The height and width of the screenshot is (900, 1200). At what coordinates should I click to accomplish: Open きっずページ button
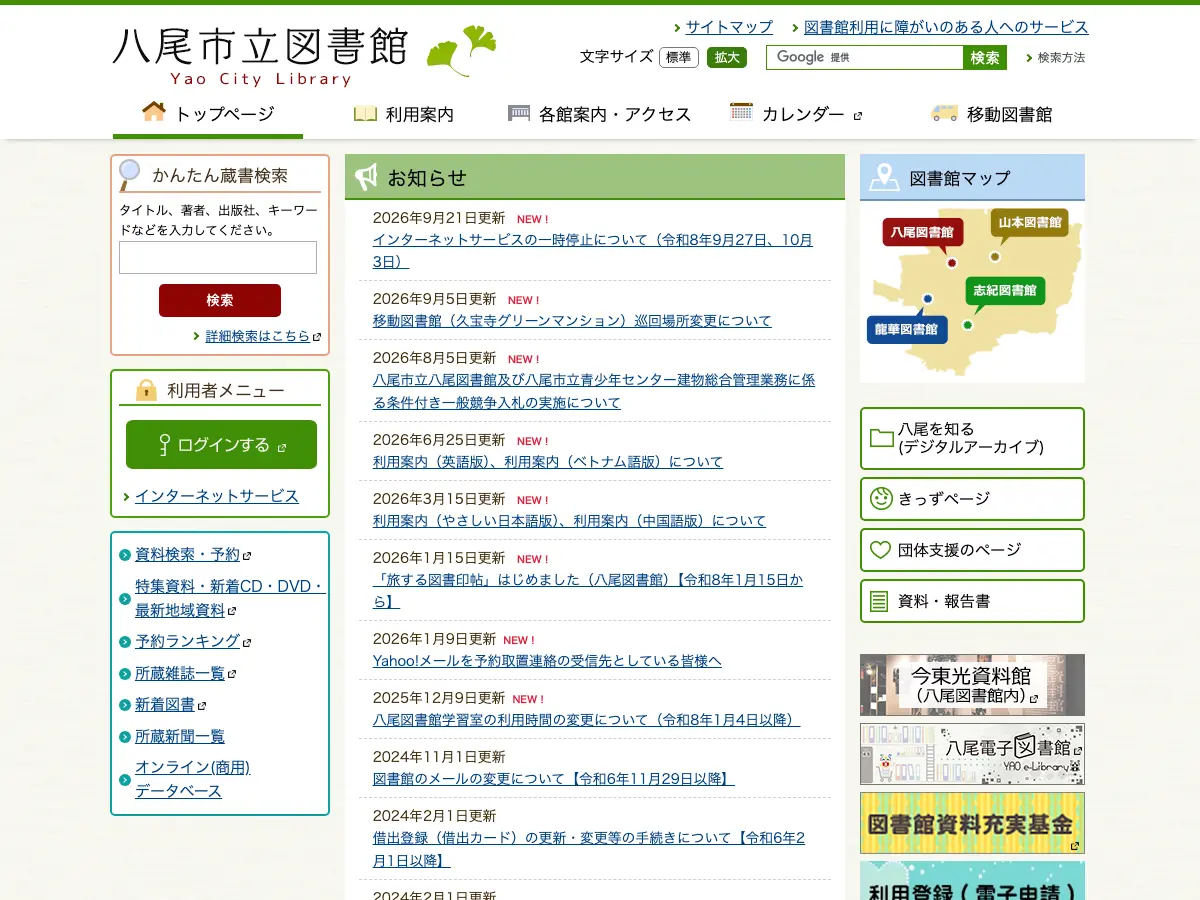972,499
